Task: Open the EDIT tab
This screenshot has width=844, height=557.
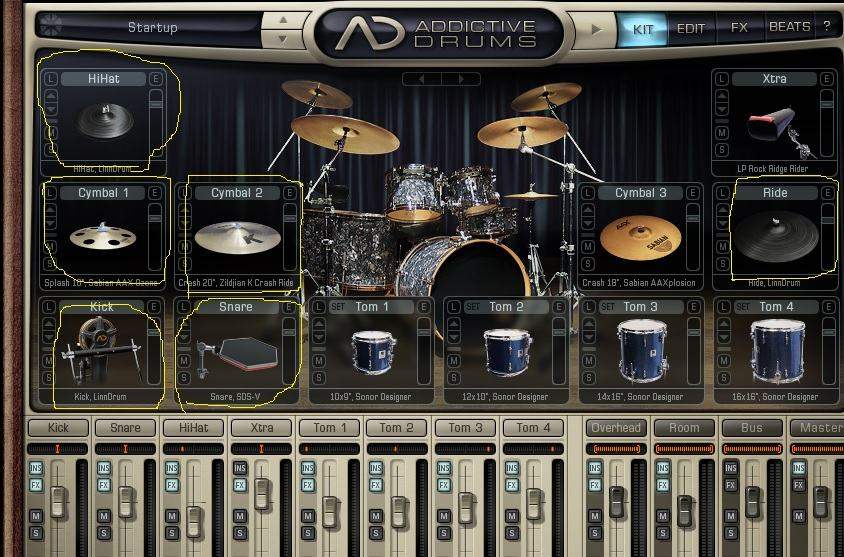Action: click(x=691, y=29)
